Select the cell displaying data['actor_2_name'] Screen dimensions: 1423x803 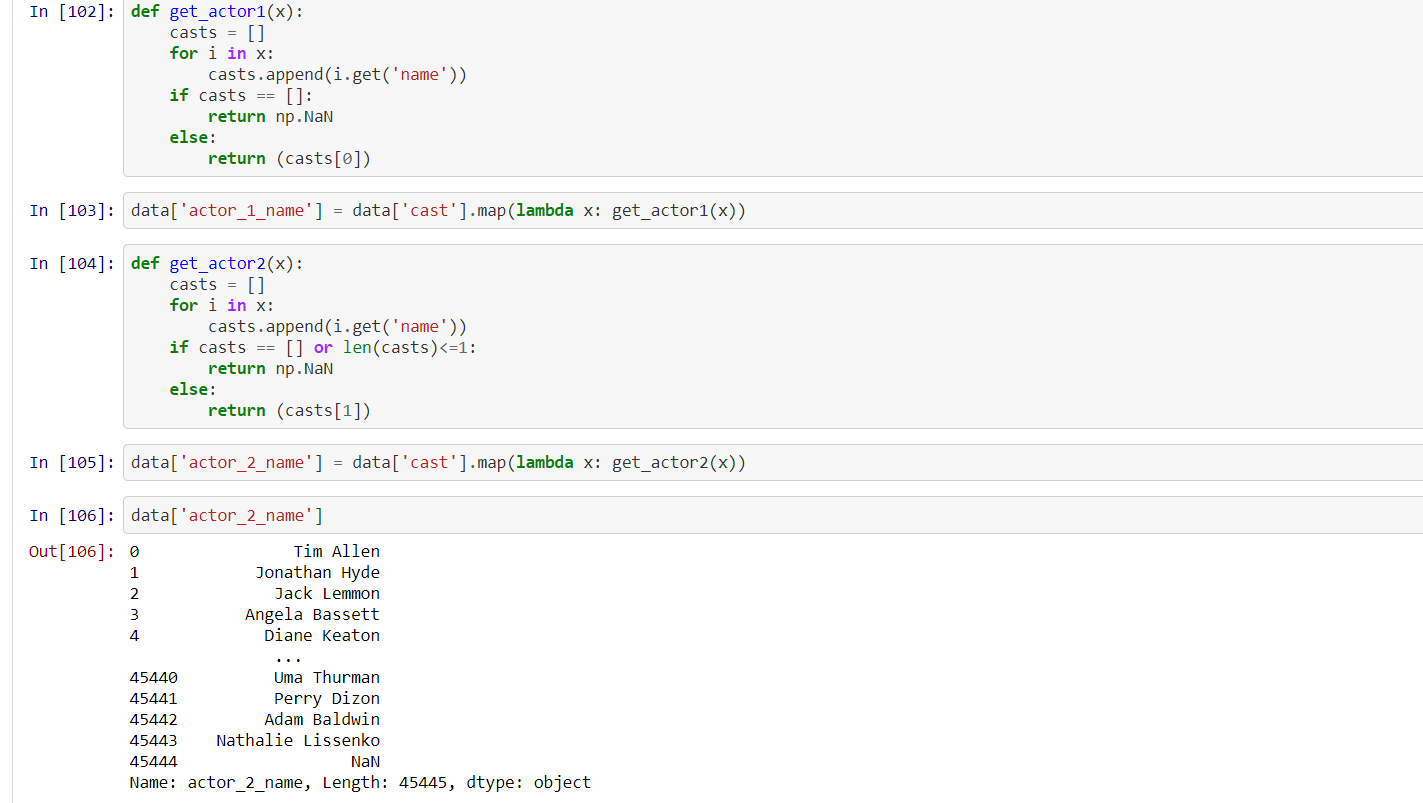coord(772,515)
